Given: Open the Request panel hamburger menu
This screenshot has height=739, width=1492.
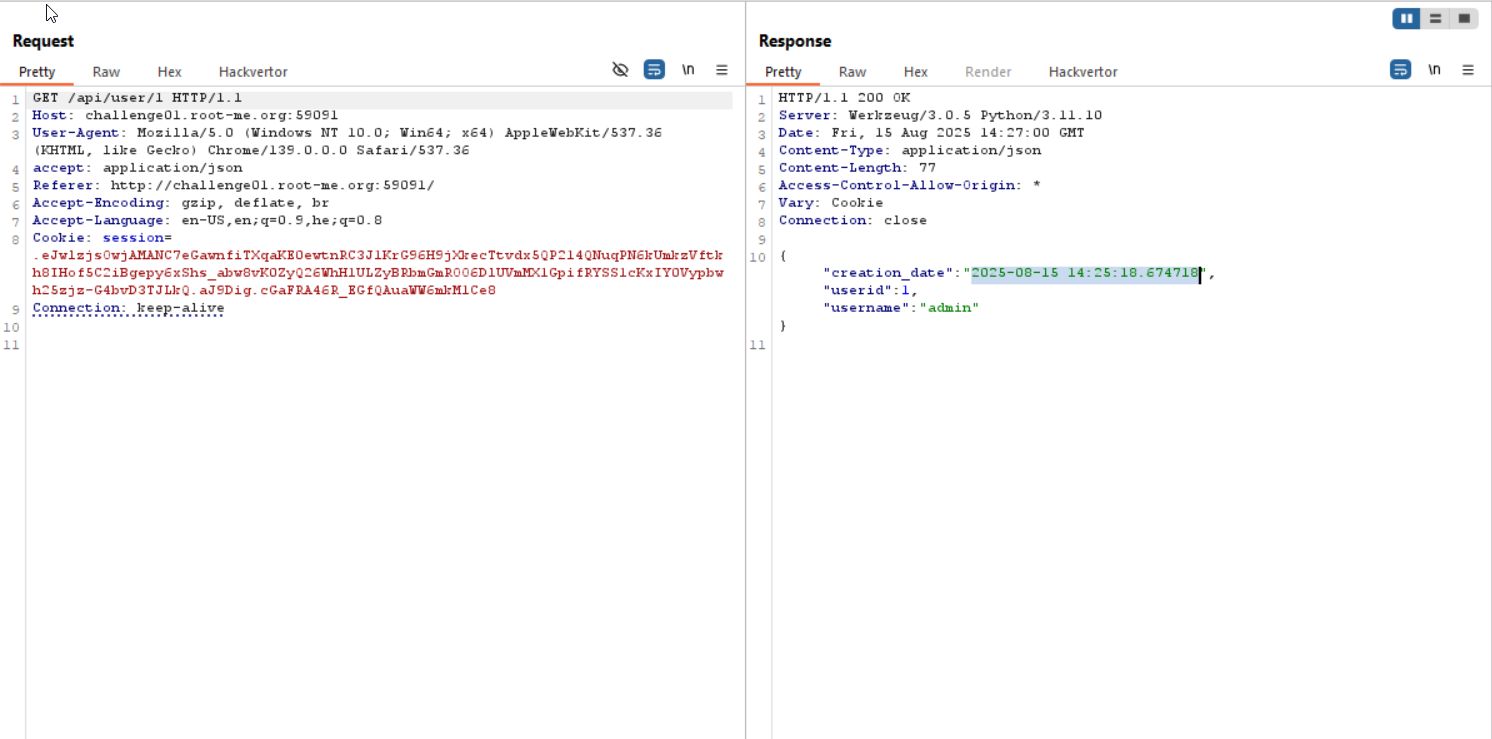Looking at the screenshot, I should pyautogui.click(x=721, y=70).
